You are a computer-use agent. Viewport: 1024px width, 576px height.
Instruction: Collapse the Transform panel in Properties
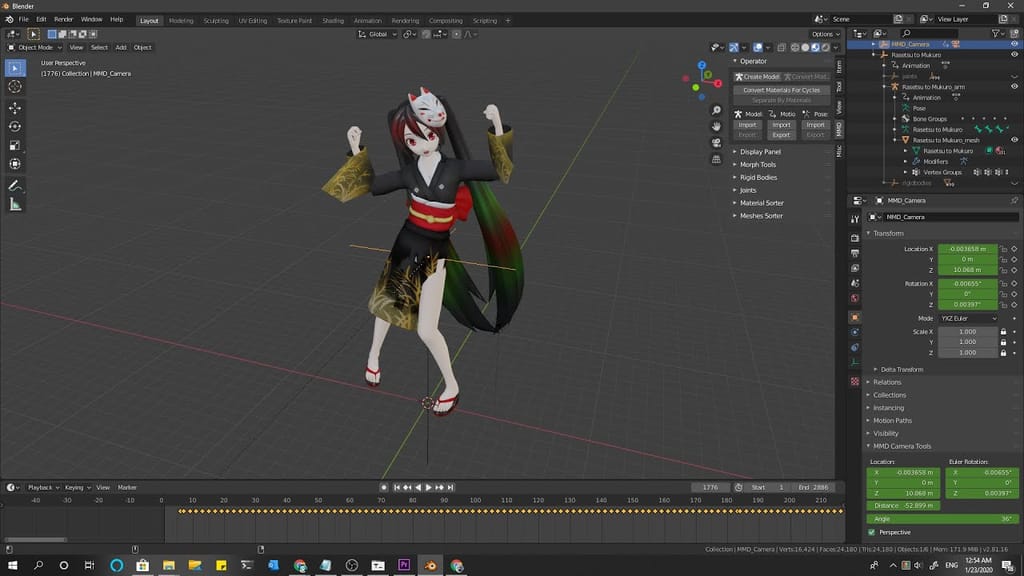(880, 233)
